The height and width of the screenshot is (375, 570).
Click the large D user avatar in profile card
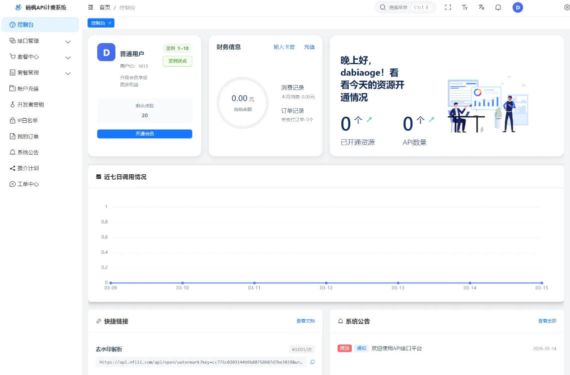point(106,52)
